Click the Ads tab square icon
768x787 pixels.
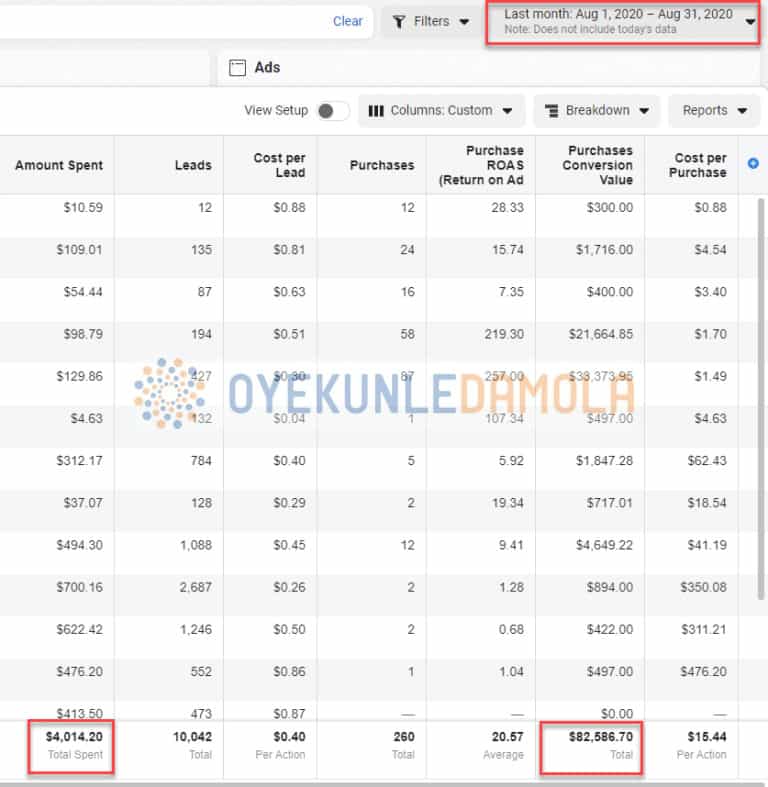pos(237,67)
